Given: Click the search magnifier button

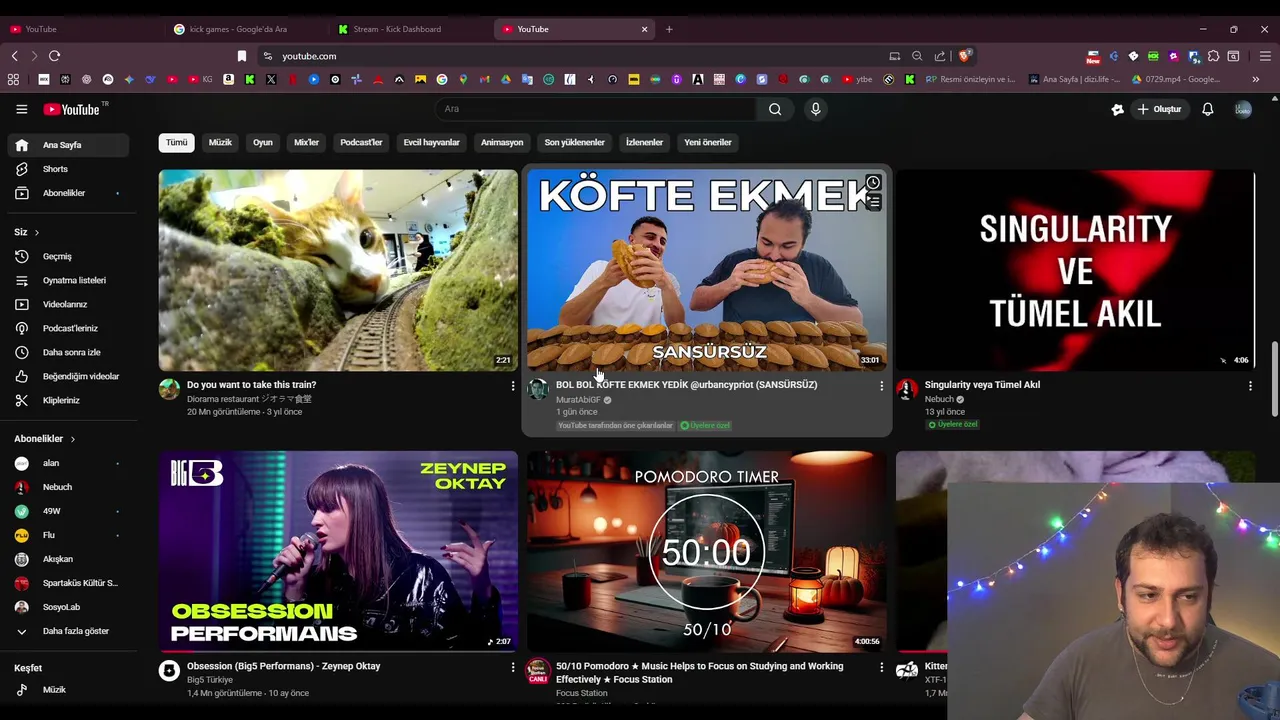Looking at the screenshot, I should coord(775,109).
